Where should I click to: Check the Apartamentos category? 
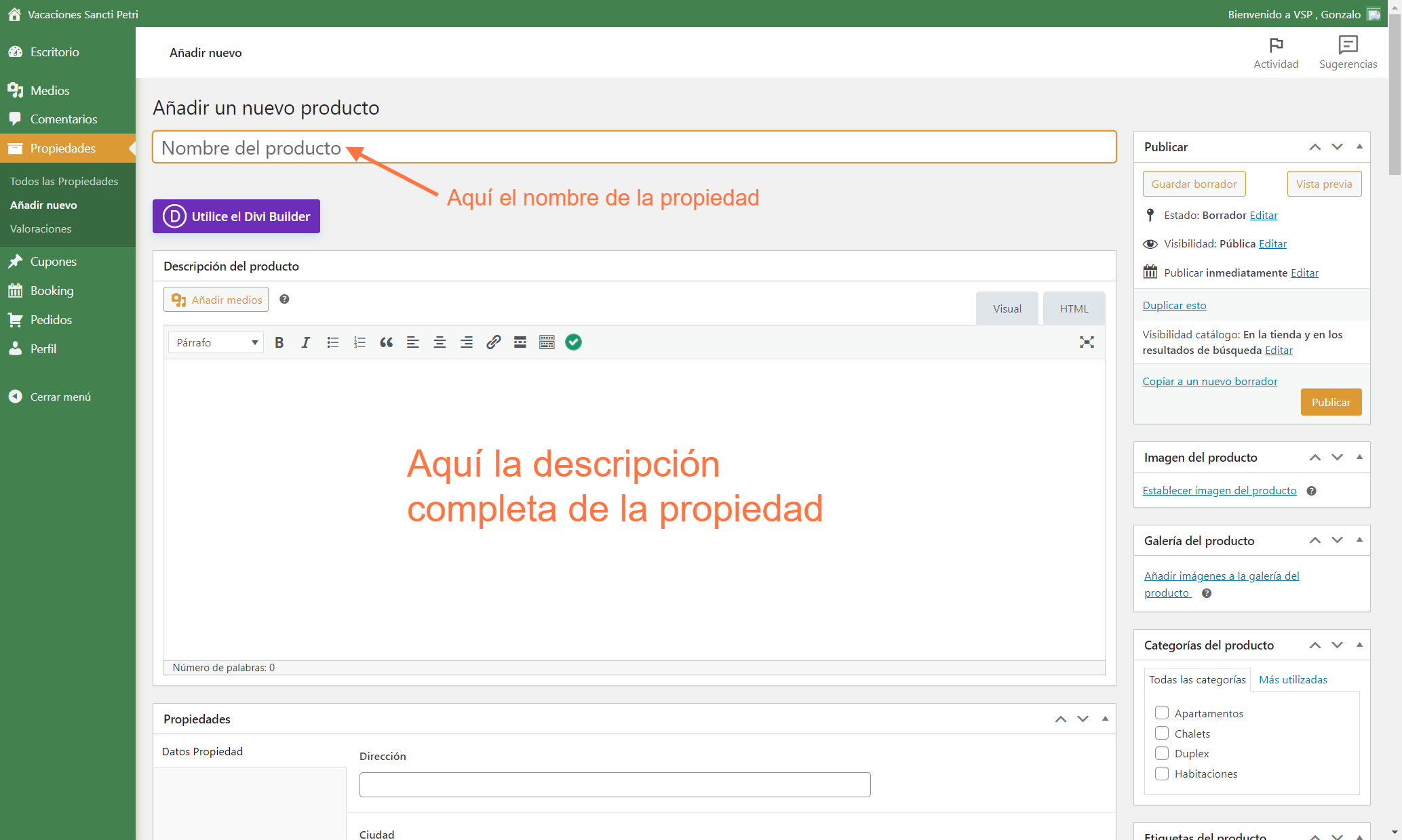tap(1162, 713)
